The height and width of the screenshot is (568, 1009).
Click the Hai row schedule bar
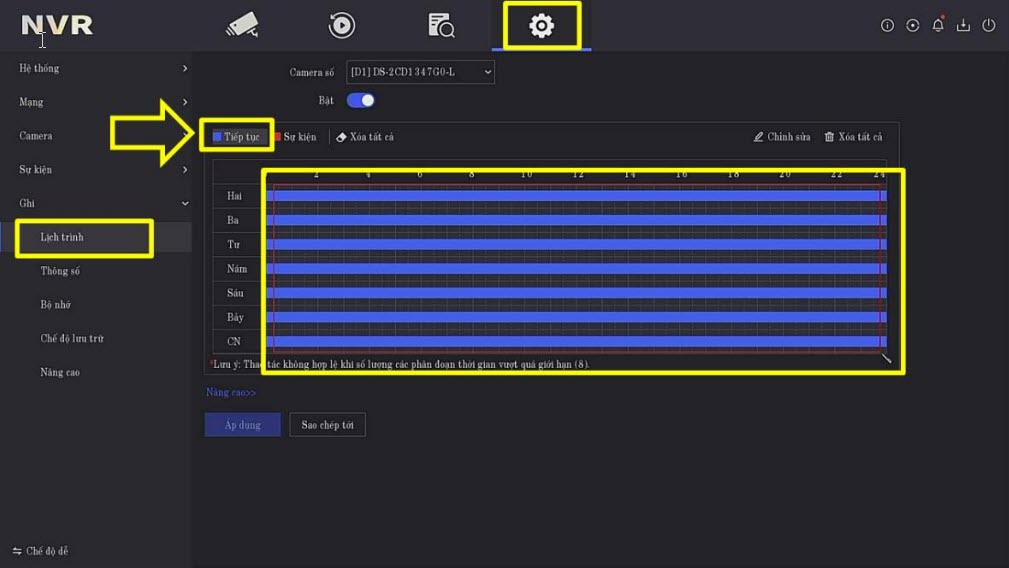pos(575,196)
